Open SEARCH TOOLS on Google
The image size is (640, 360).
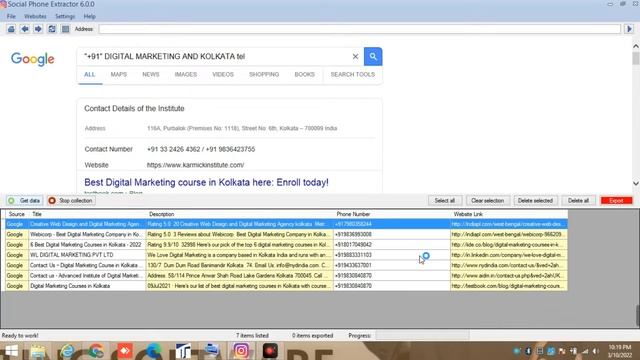[x=353, y=74]
